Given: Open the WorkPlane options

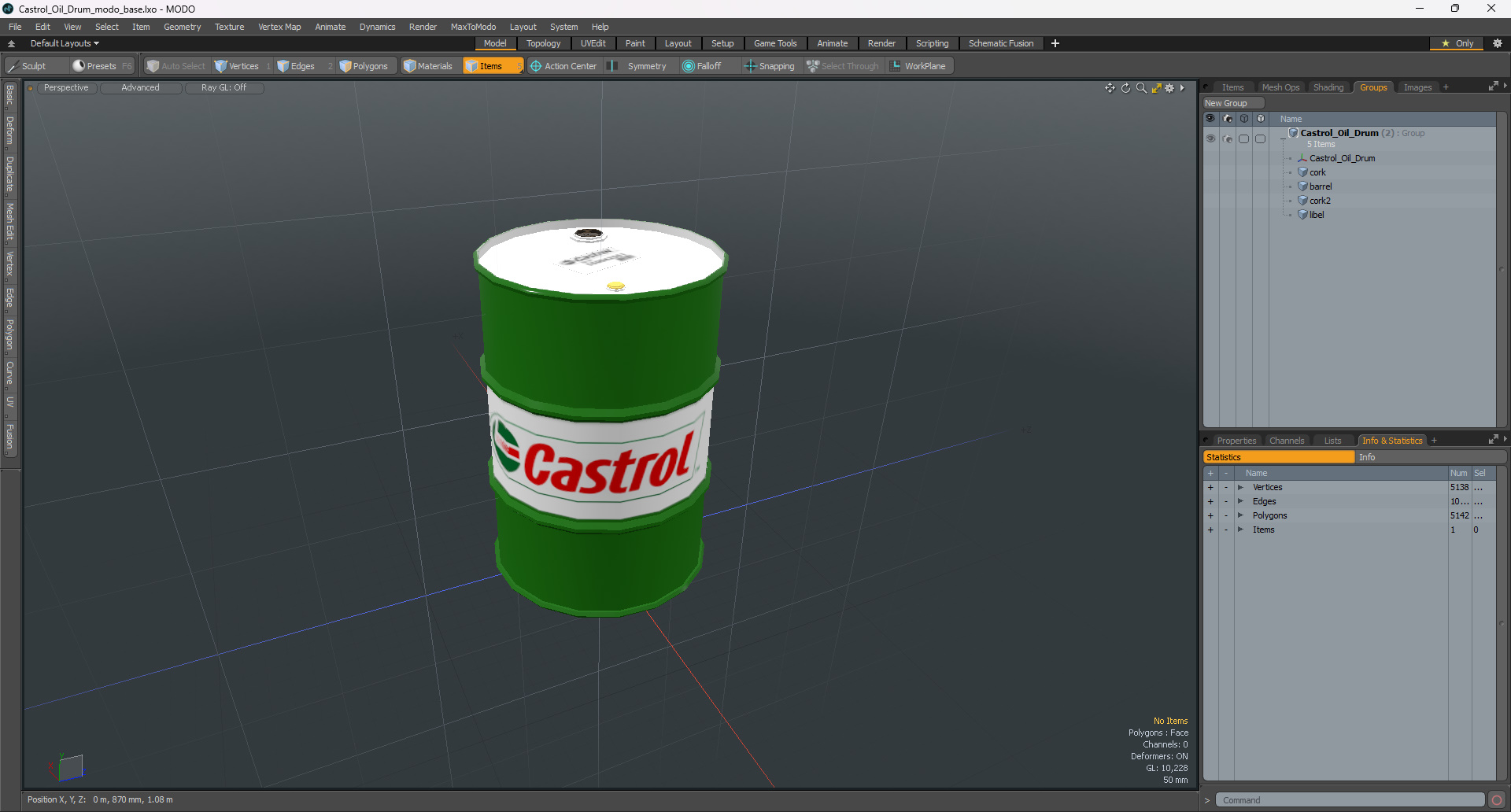Looking at the screenshot, I should coord(919,66).
